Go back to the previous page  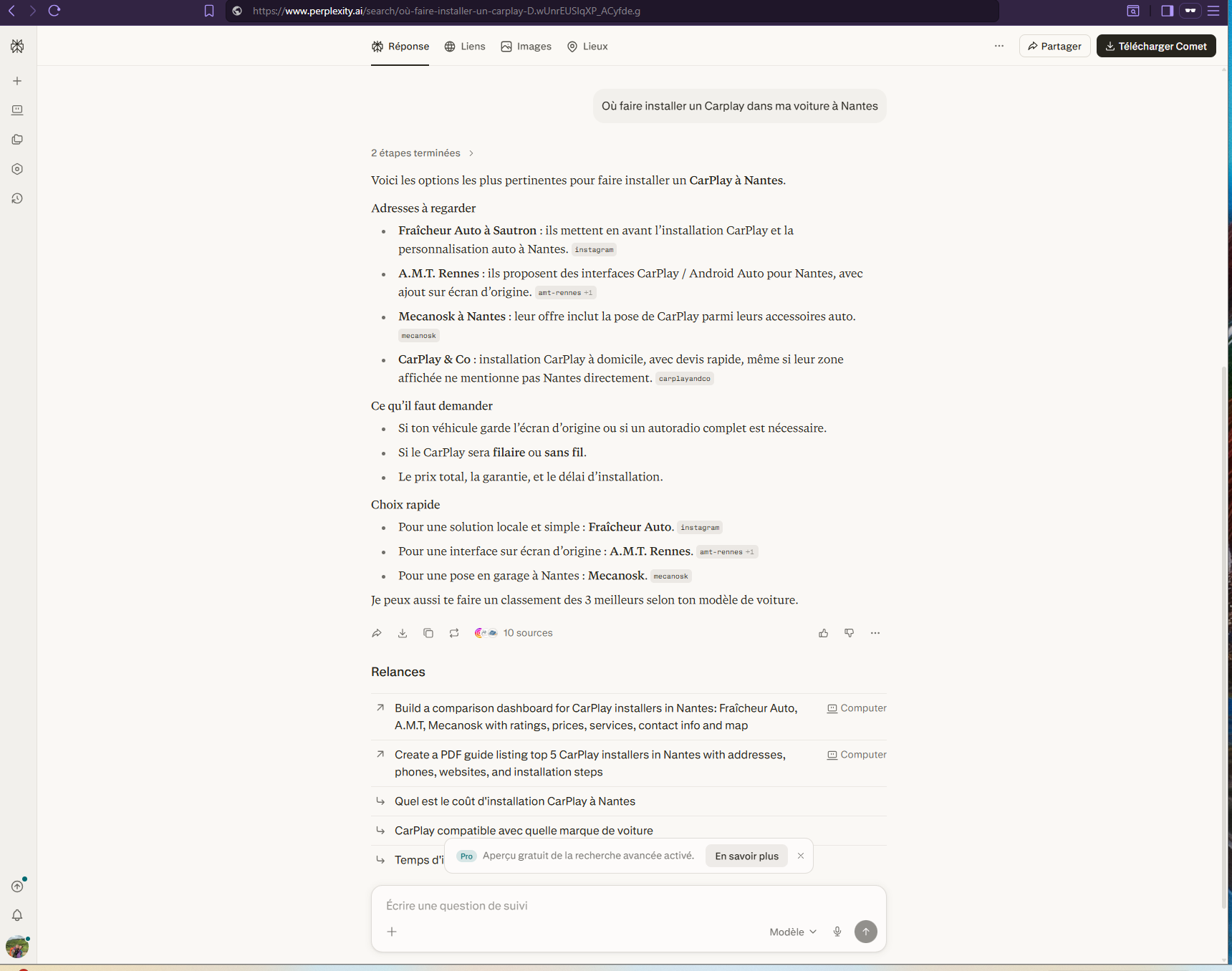tap(12, 11)
